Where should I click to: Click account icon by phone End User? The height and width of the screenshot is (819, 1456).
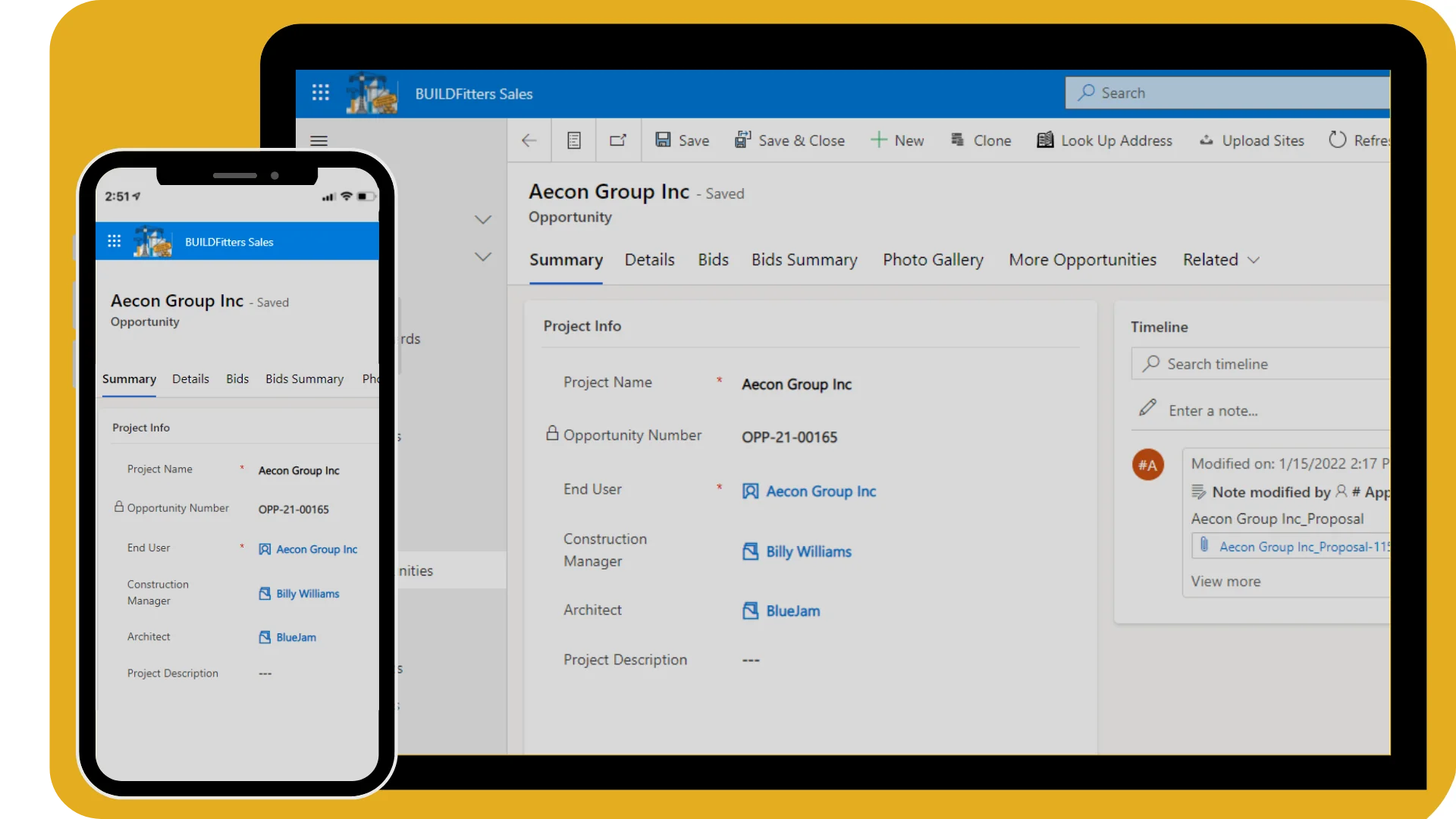click(265, 549)
